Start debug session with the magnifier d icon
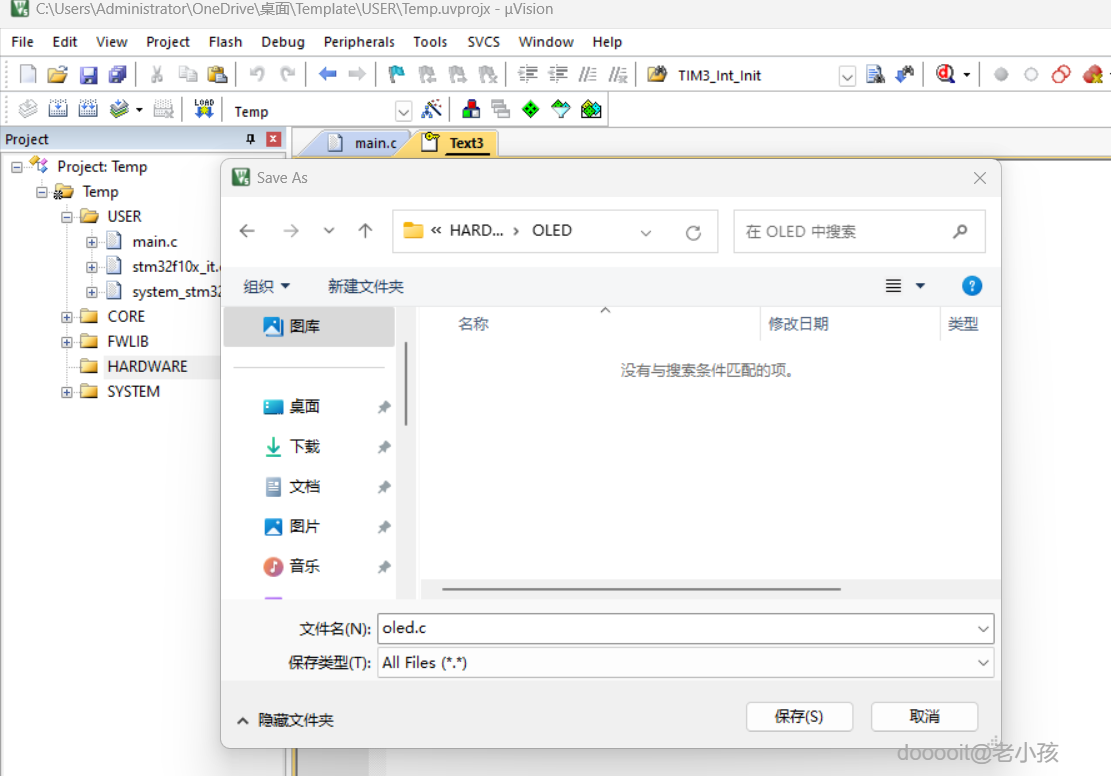 click(x=945, y=74)
